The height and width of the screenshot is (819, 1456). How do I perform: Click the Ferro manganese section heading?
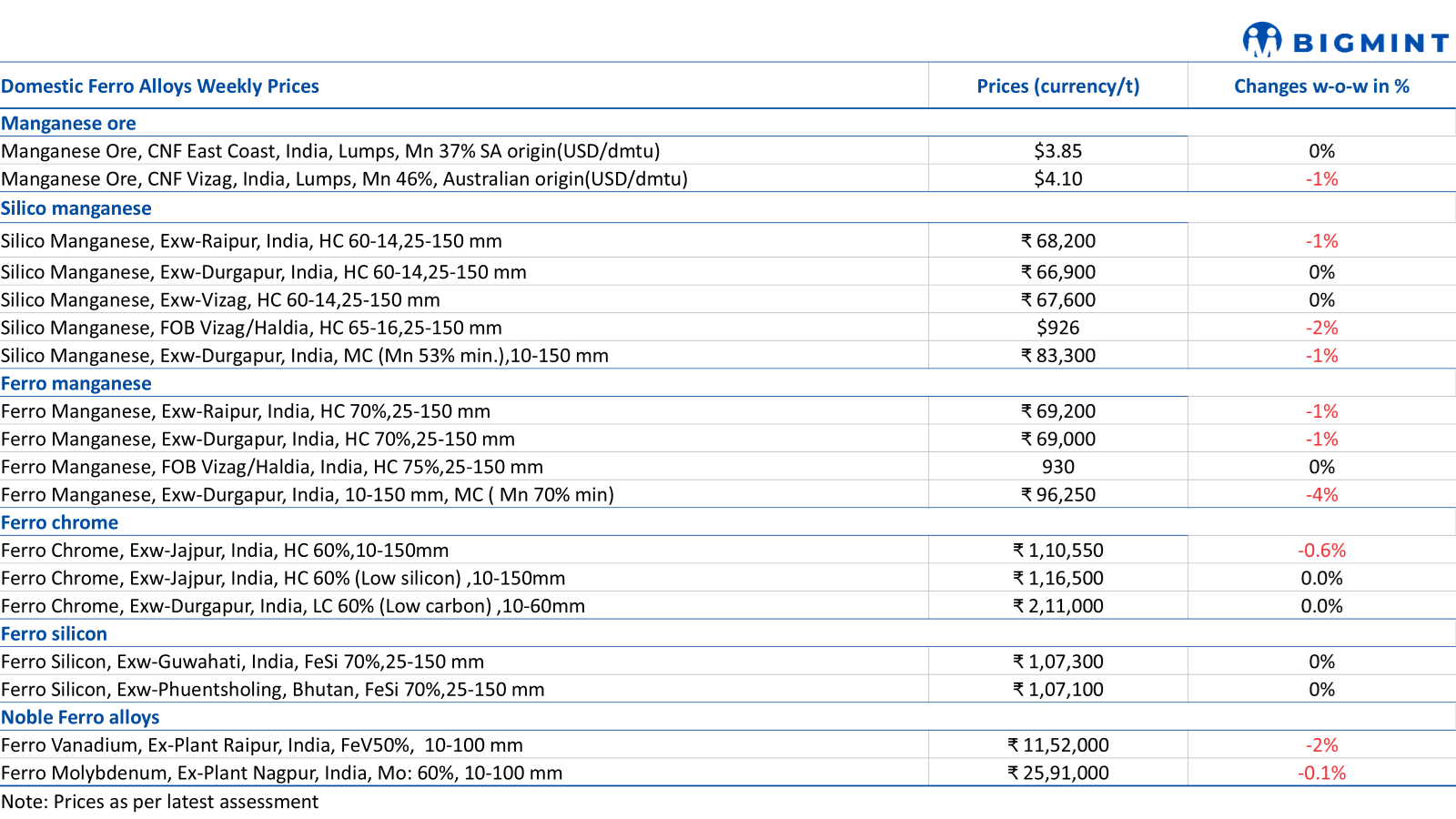[76, 384]
